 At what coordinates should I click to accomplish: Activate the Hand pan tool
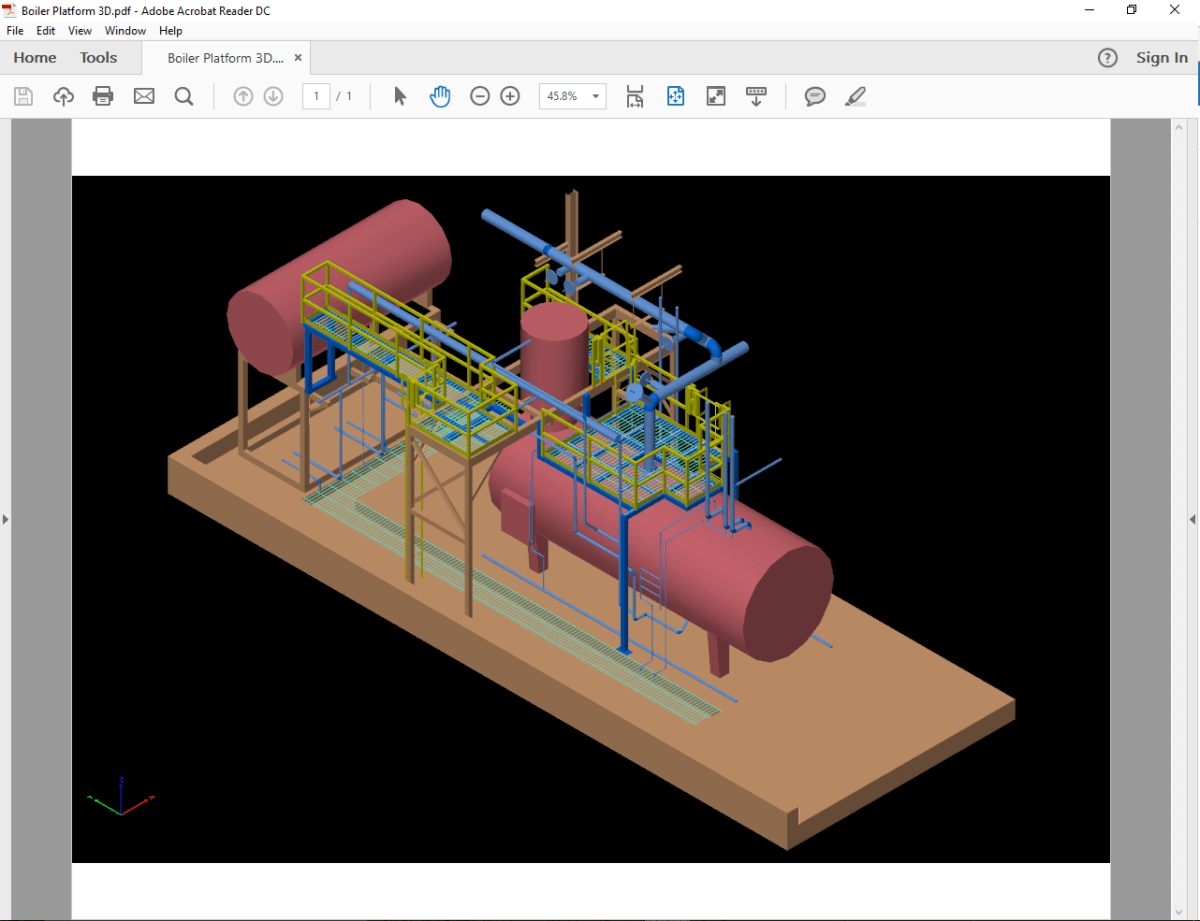pyautogui.click(x=440, y=96)
